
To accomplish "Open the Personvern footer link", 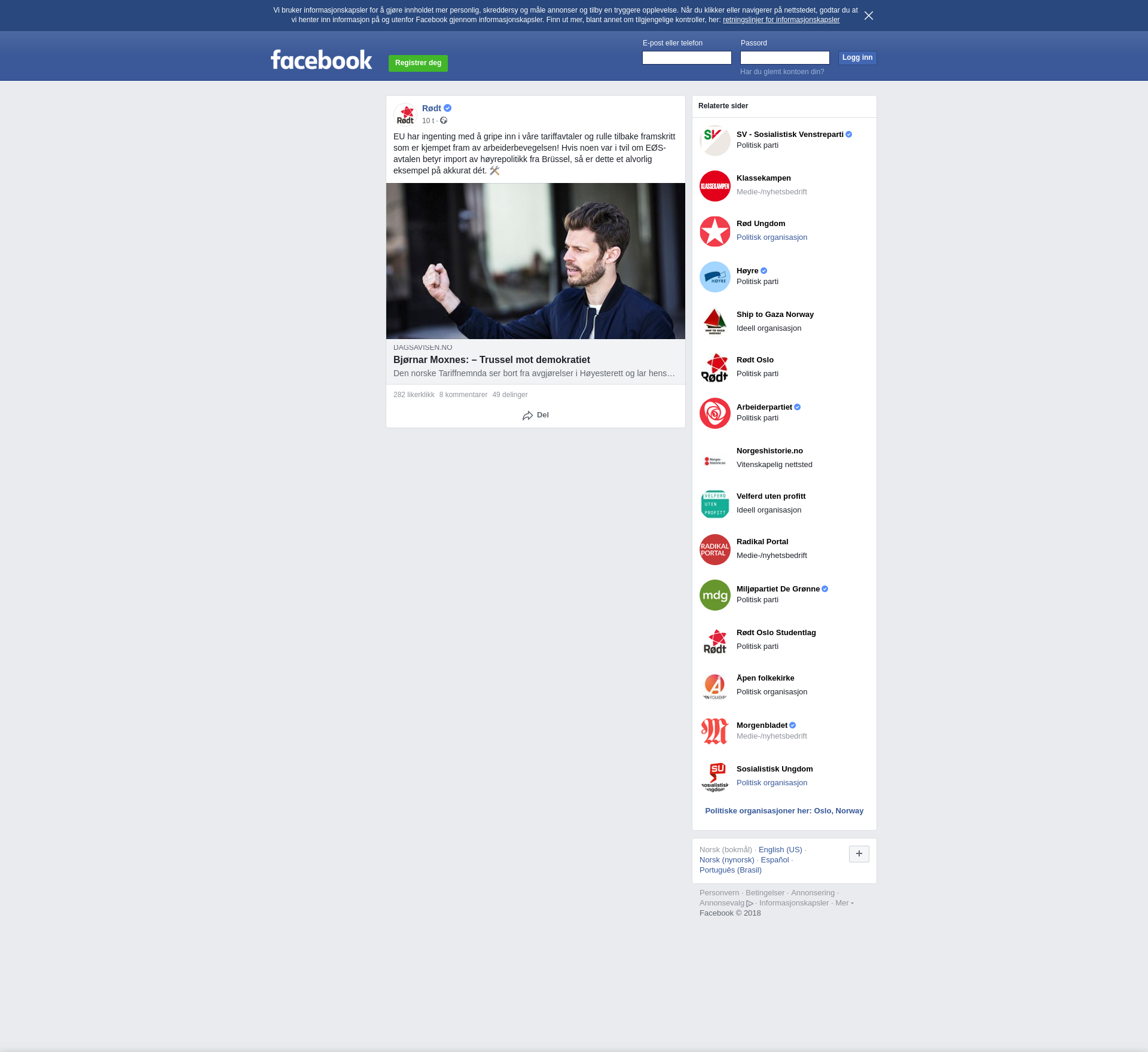I will (719, 893).
